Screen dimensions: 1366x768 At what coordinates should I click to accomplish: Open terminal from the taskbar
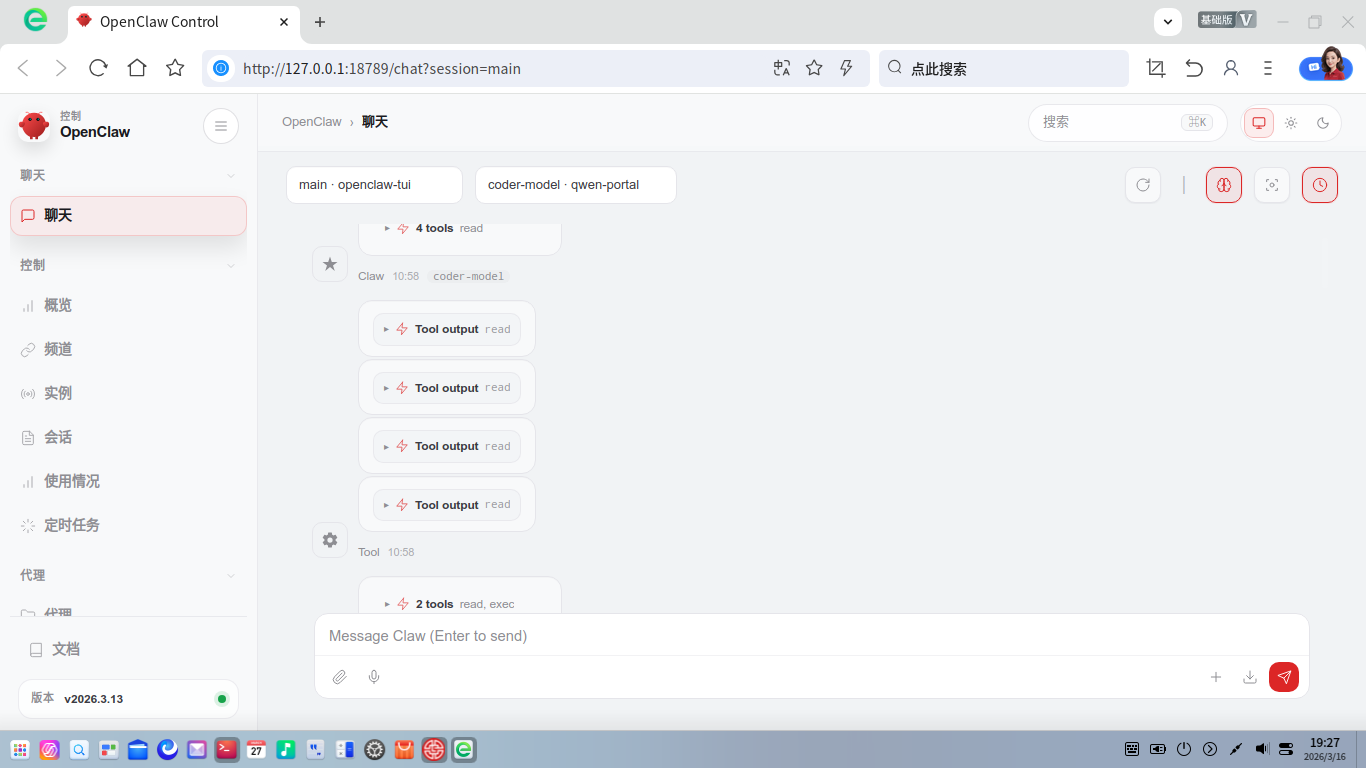(x=227, y=749)
